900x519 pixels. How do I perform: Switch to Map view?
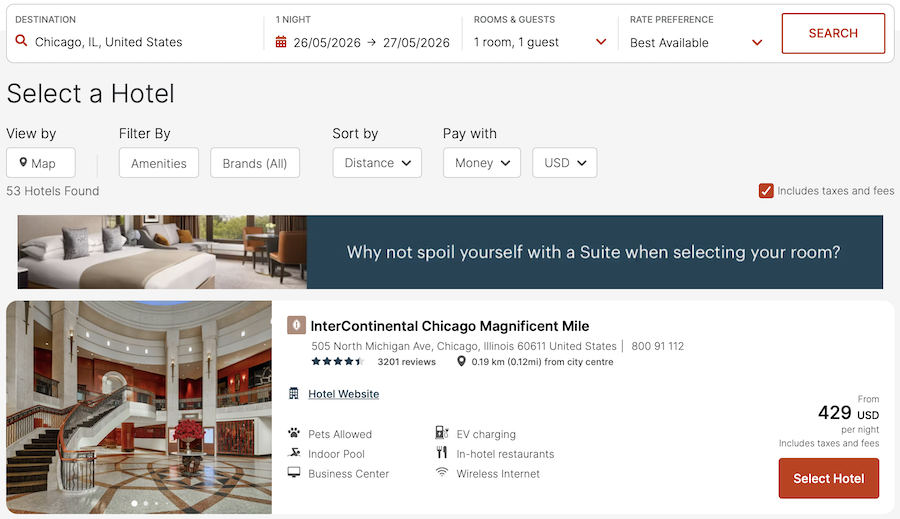(41, 162)
